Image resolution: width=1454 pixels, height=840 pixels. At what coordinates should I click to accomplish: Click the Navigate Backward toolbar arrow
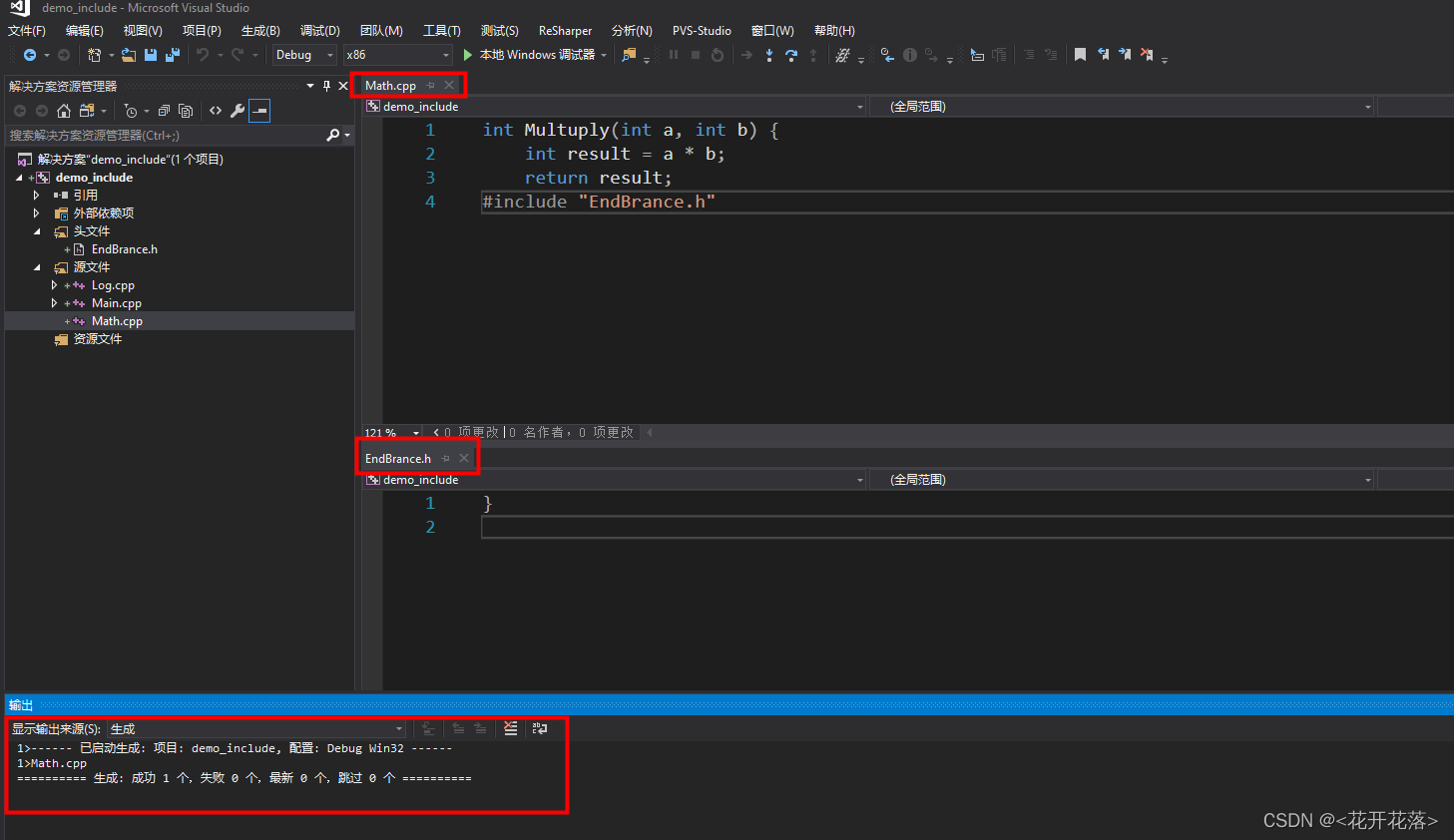click(x=30, y=55)
